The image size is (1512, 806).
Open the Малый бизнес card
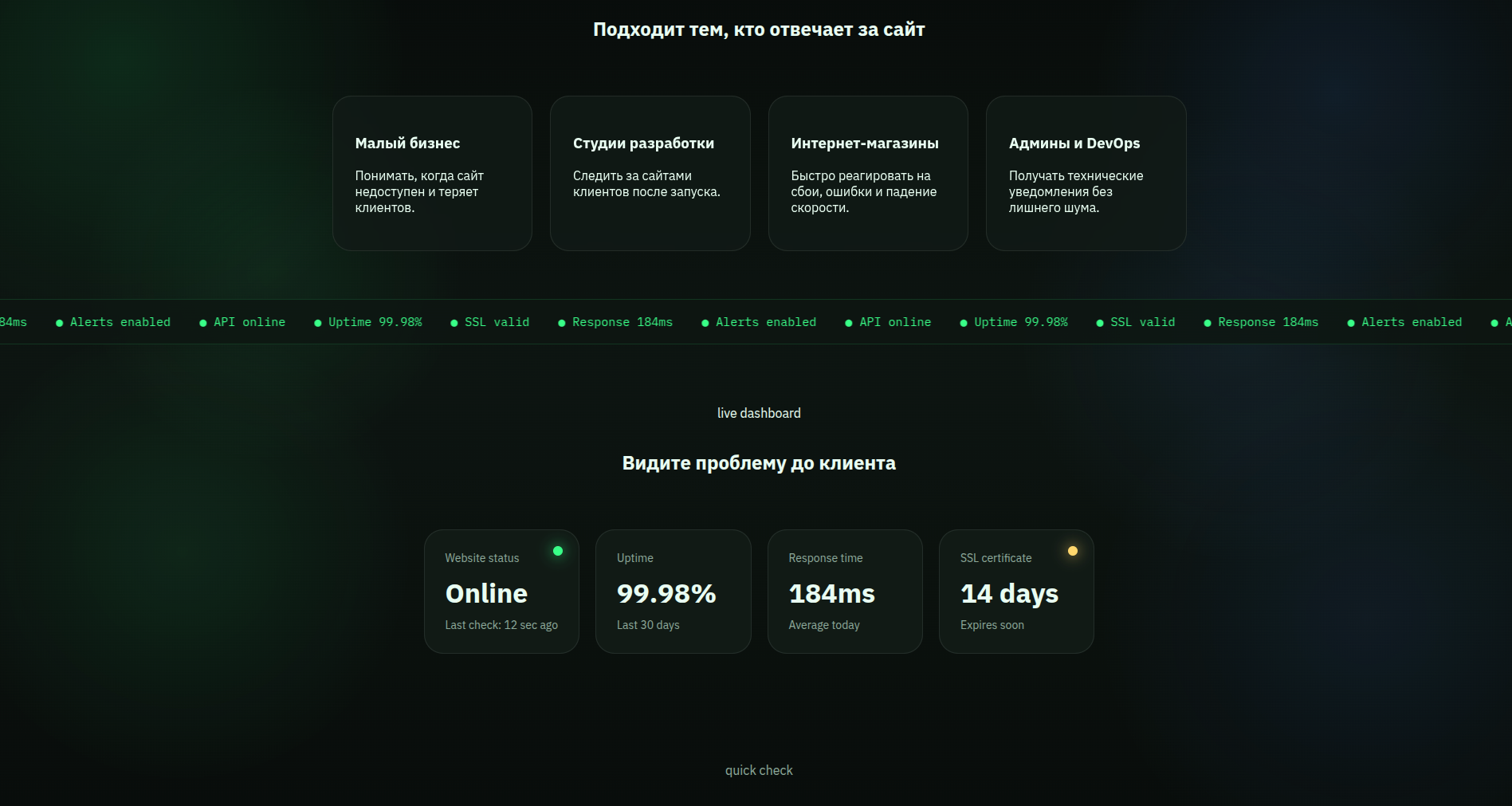432,174
